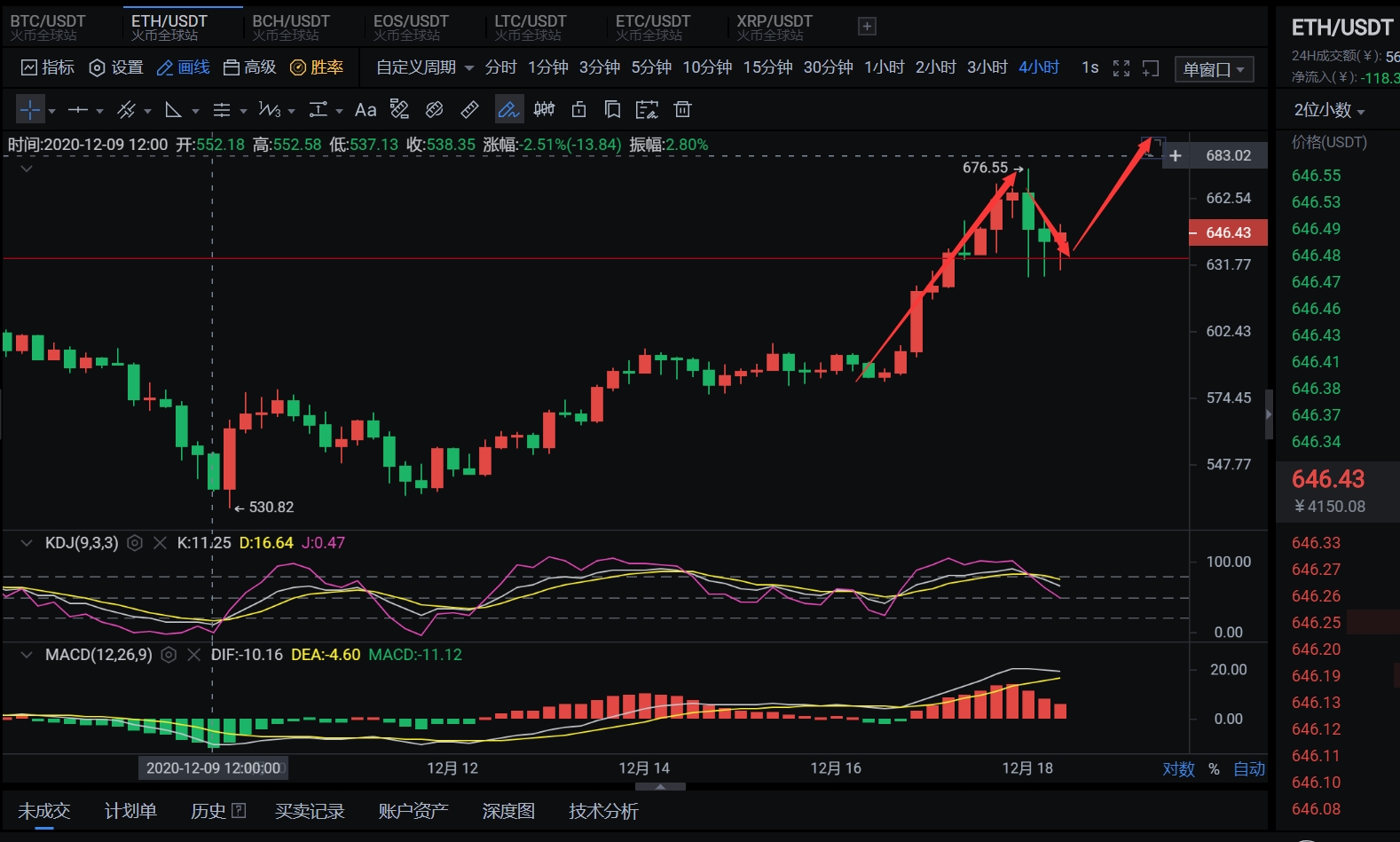Click the eraser-style tape icon
1400x842 pixels.
pos(435,110)
